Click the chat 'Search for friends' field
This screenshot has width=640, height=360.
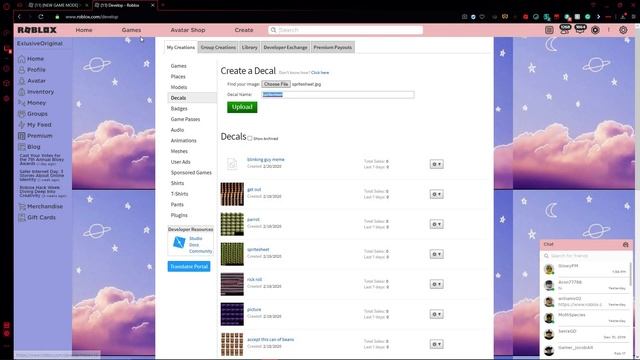586,256
